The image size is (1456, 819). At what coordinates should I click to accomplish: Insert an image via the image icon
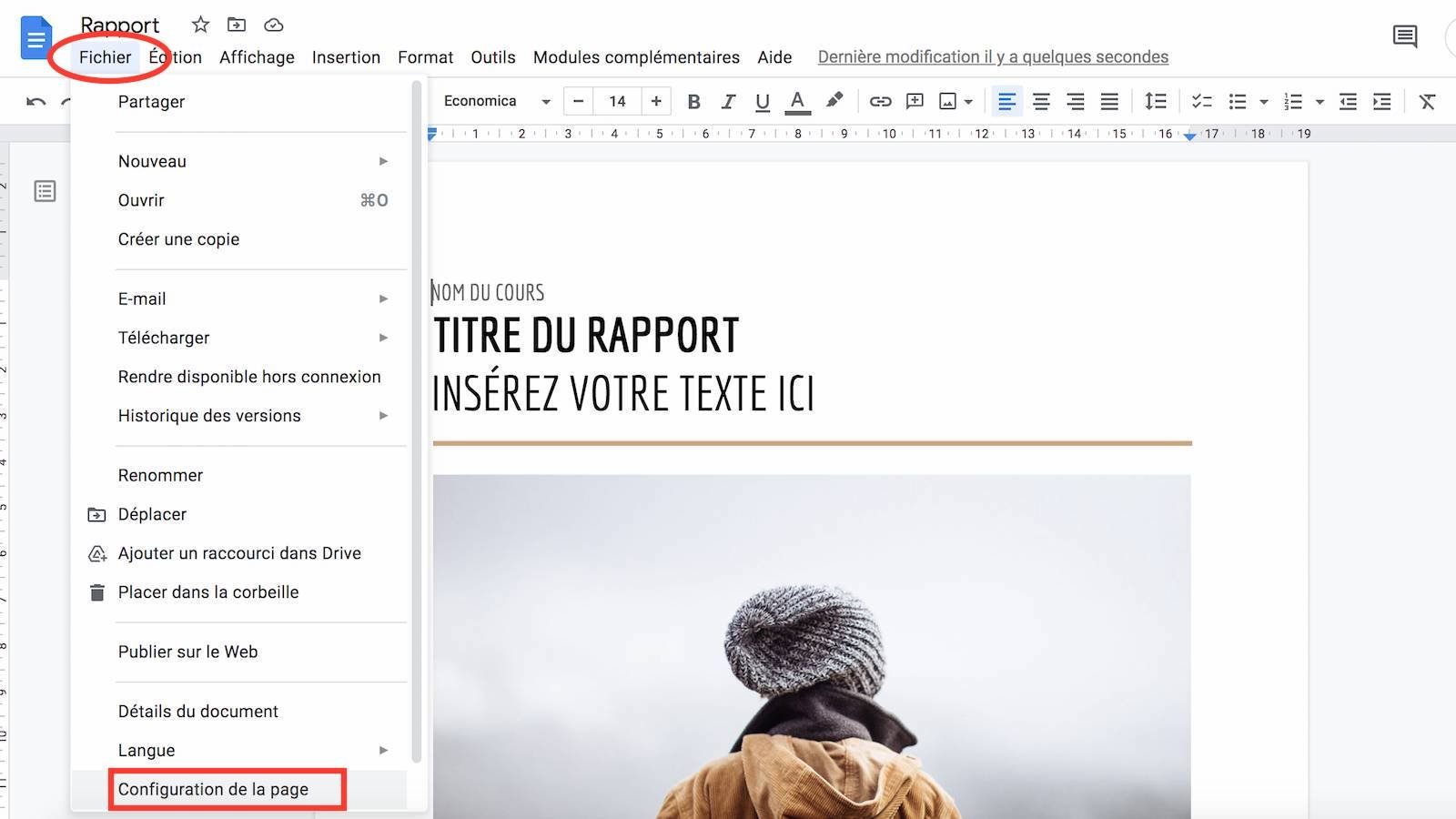[949, 101]
